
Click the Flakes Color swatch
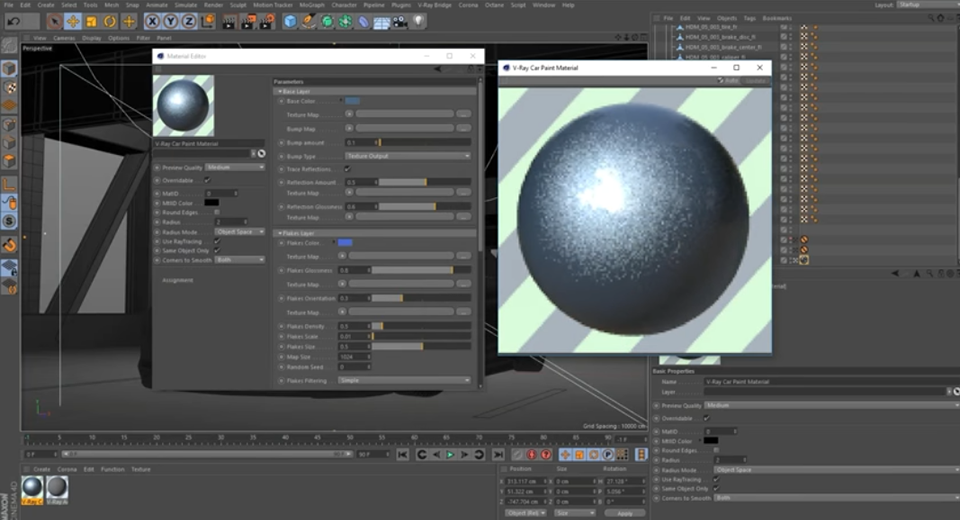(345, 243)
